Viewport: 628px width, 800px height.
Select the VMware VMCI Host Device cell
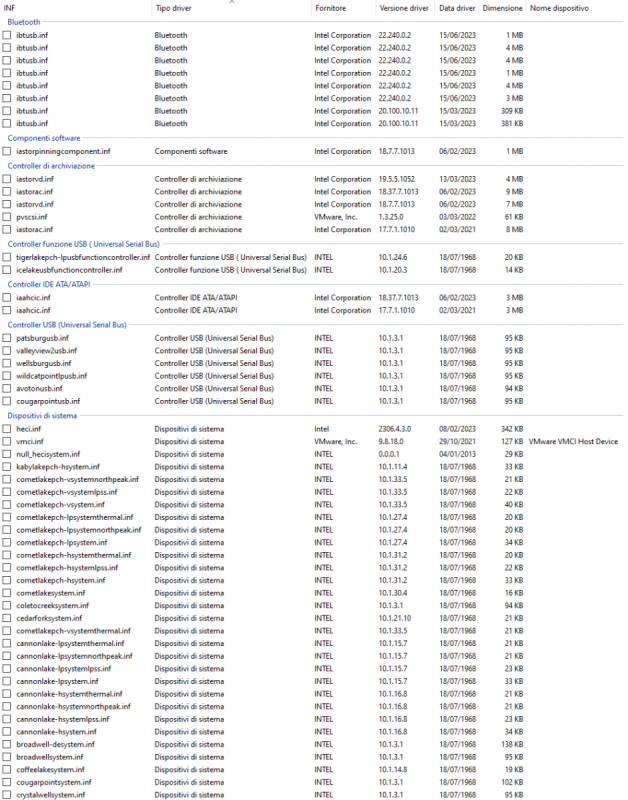[573, 442]
